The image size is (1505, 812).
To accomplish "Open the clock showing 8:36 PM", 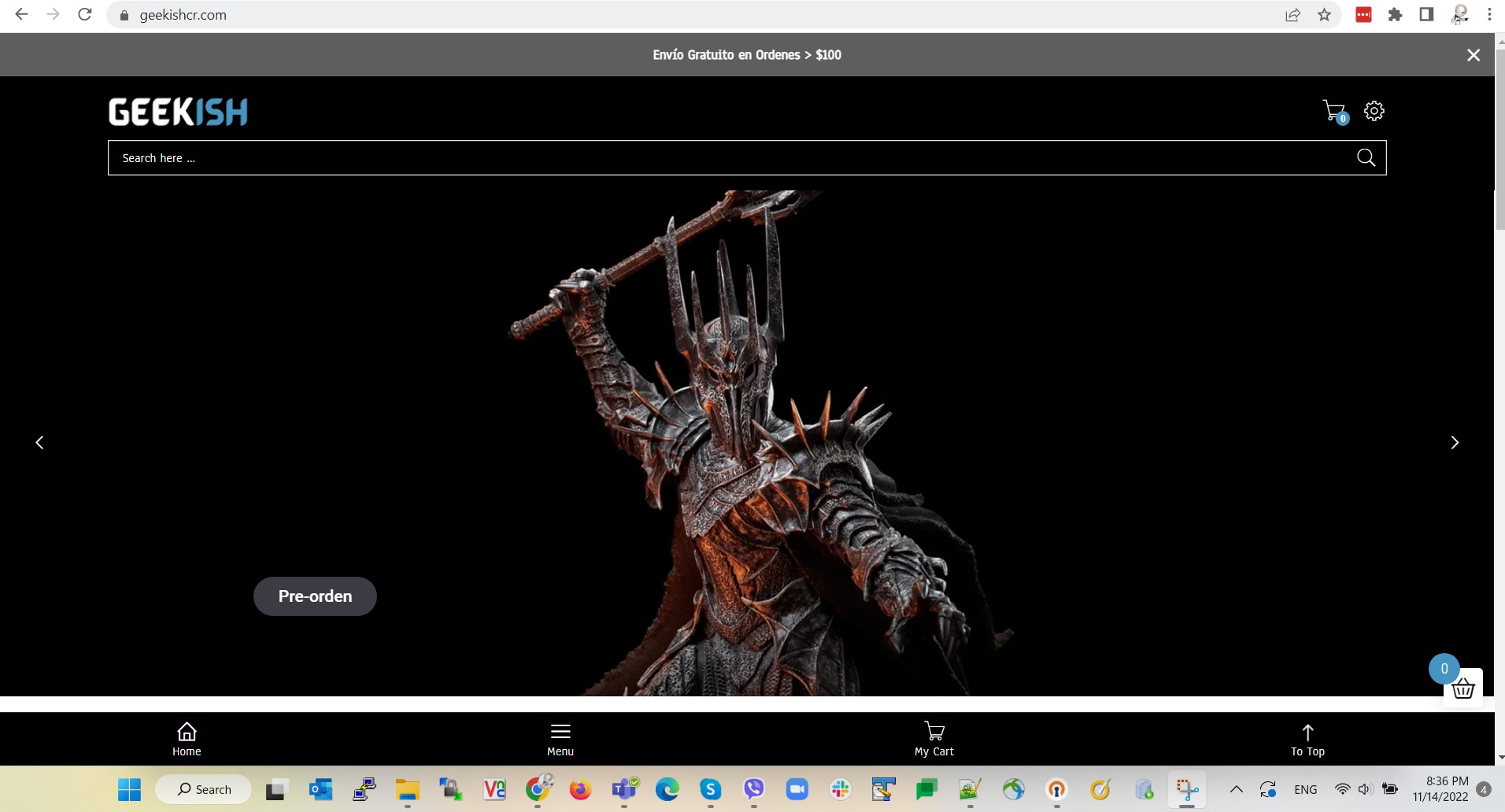I will 1441,789.
